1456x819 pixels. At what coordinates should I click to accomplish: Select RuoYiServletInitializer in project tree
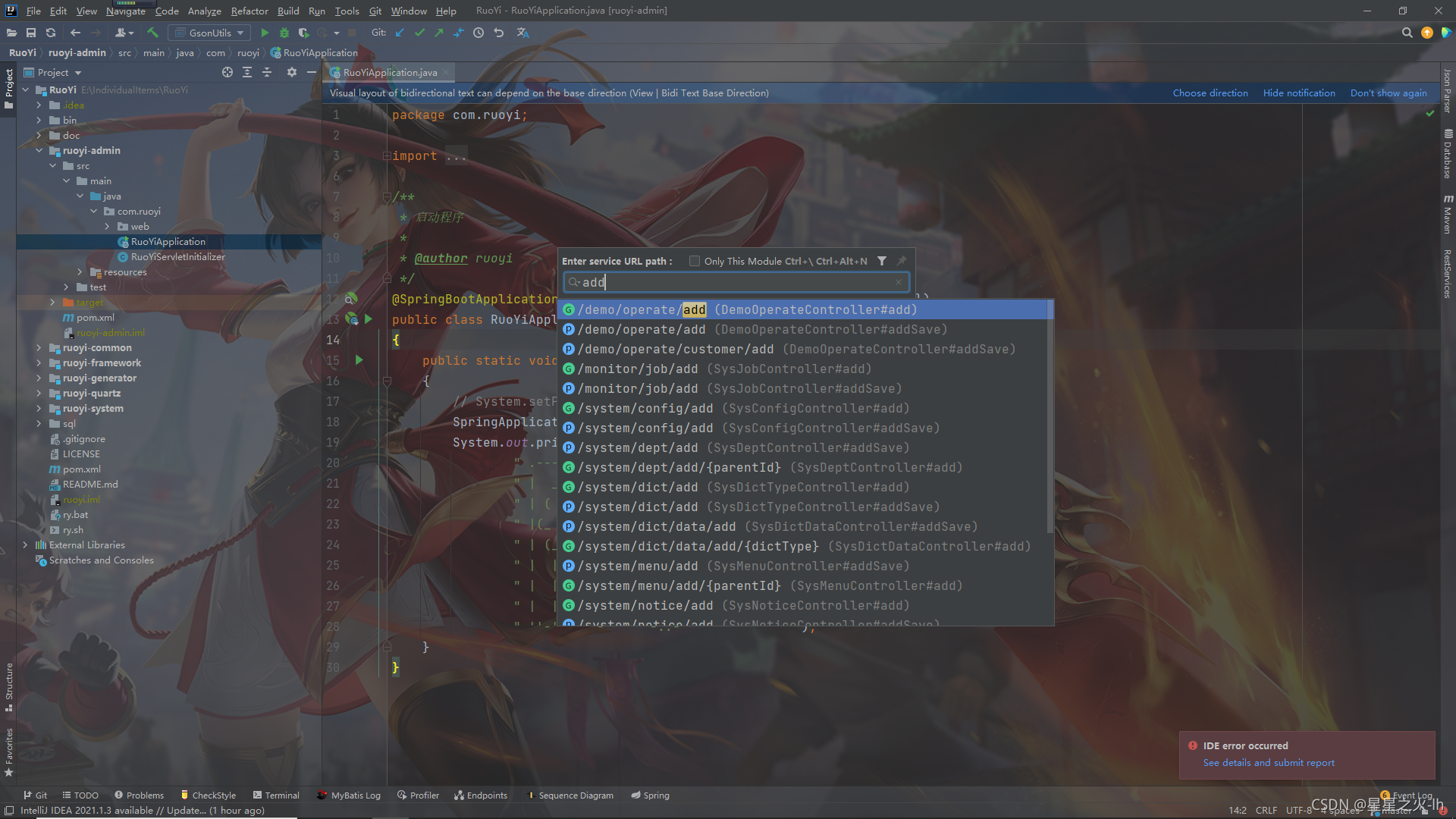coord(177,257)
